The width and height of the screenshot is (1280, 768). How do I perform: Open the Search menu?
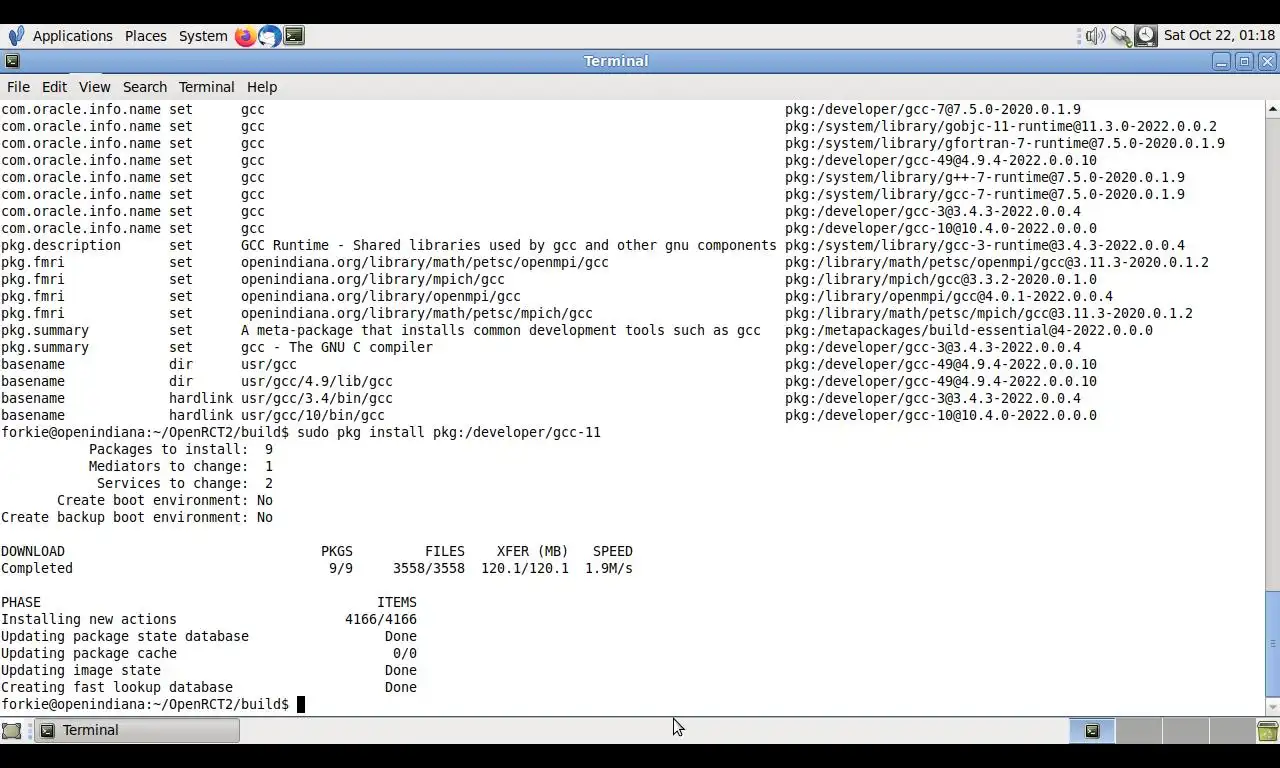[x=145, y=87]
